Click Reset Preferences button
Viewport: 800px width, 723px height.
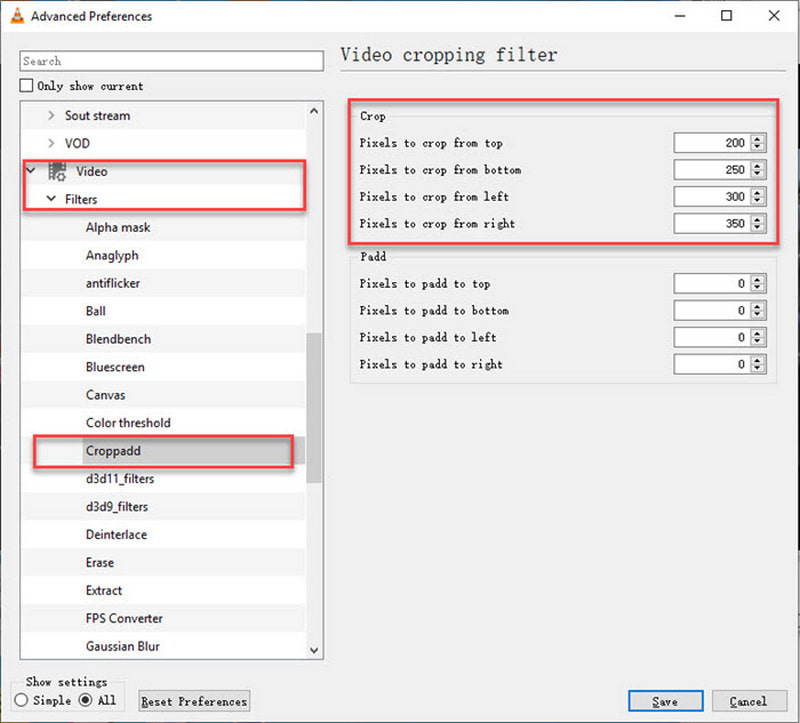pyautogui.click(x=194, y=701)
